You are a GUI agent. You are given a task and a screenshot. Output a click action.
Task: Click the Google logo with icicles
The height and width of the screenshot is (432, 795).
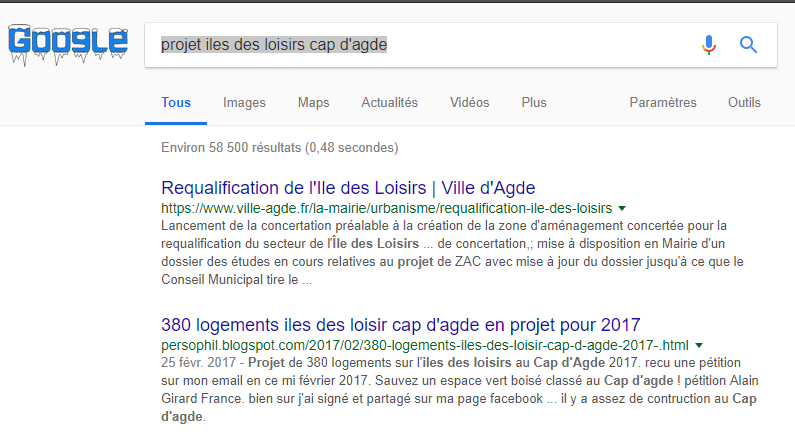tap(68, 44)
